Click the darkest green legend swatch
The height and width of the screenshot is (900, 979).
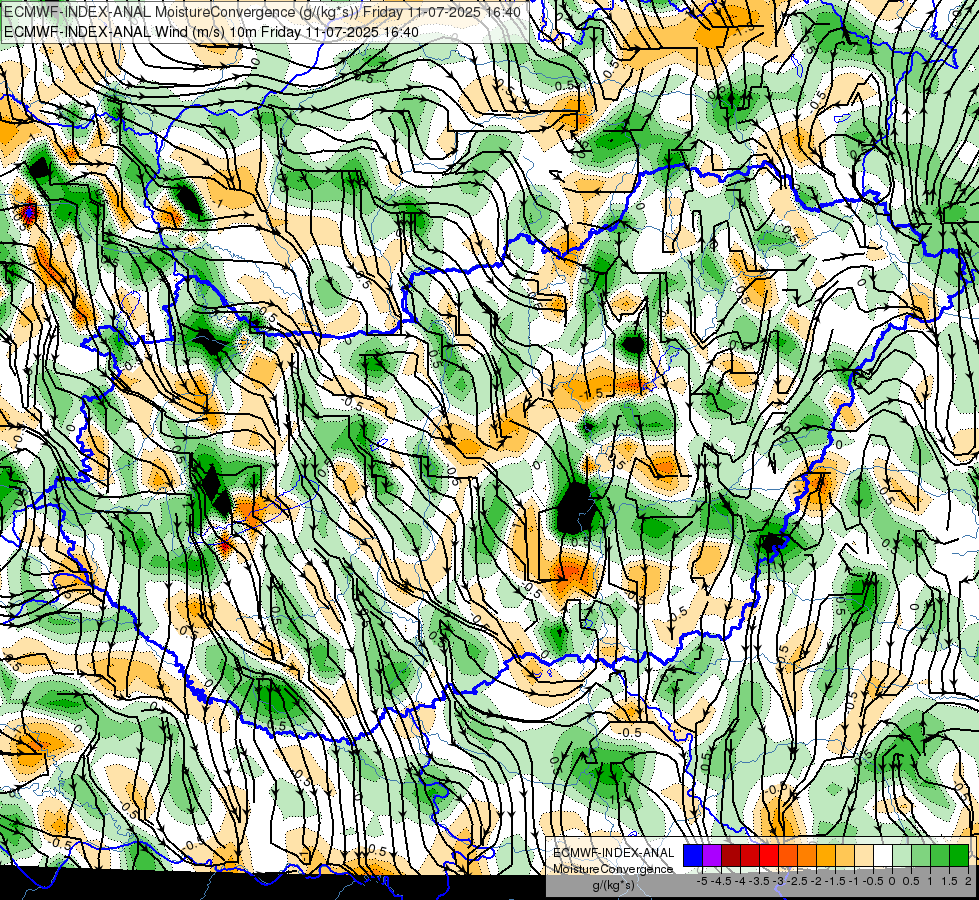pyautogui.click(x=959, y=855)
